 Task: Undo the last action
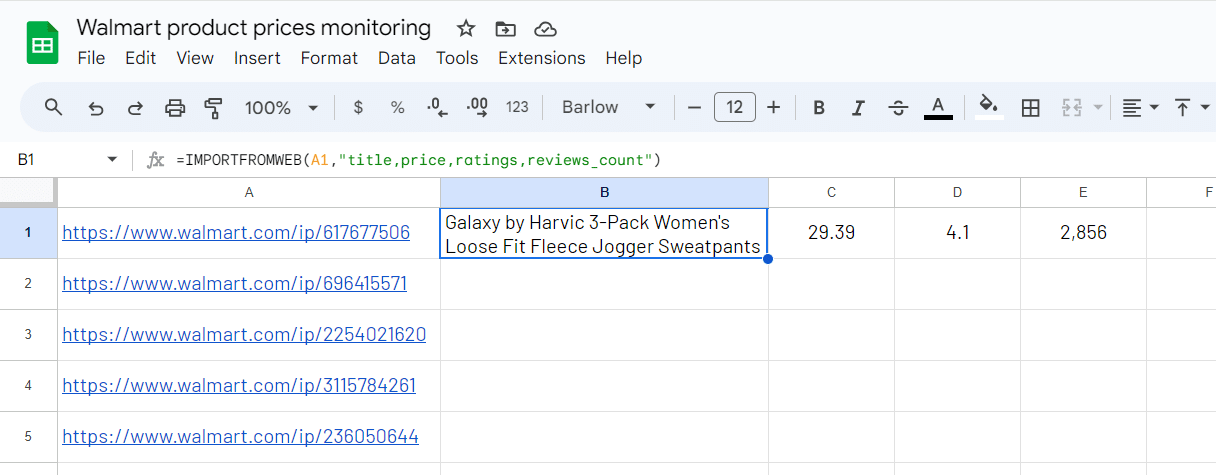[x=96, y=107]
